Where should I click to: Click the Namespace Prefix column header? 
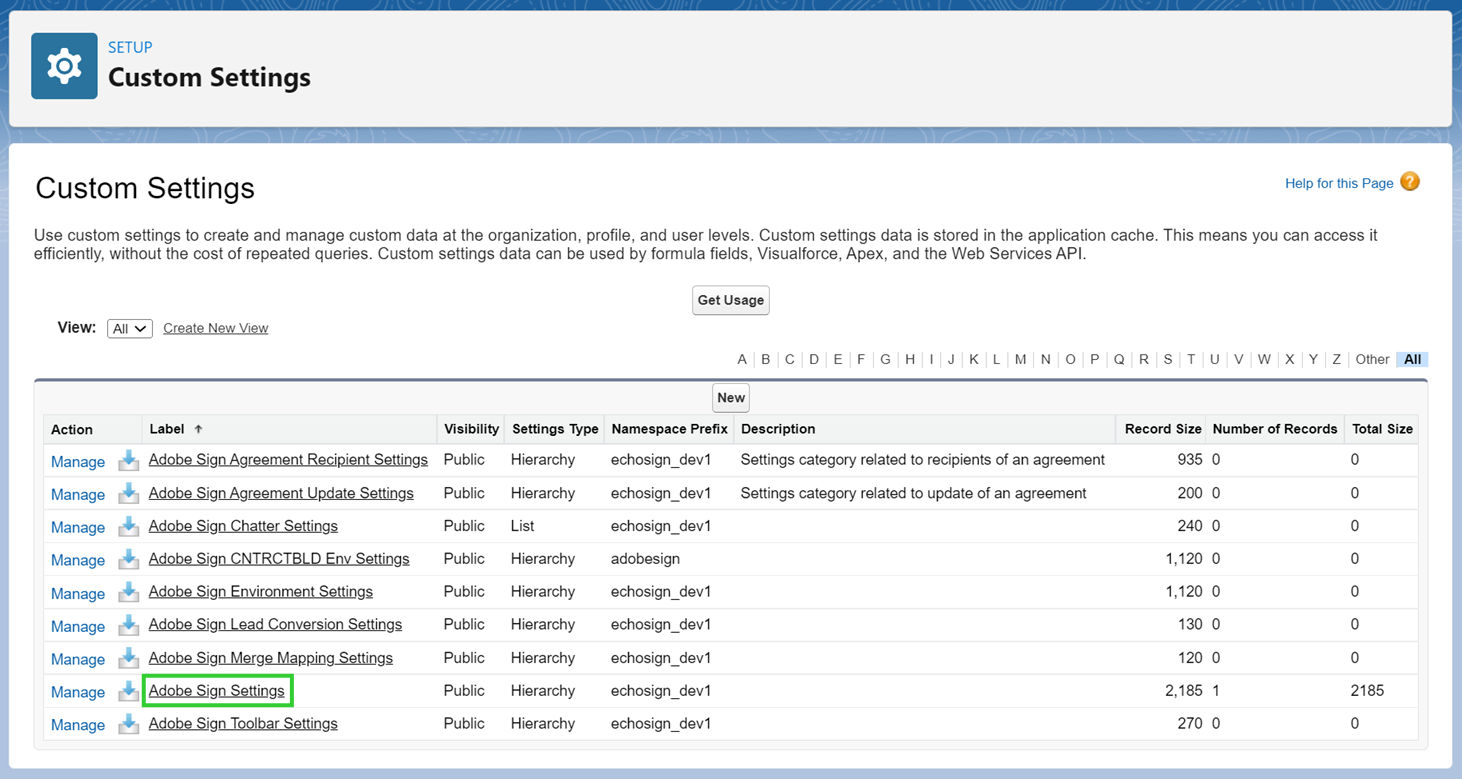click(669, 429)
